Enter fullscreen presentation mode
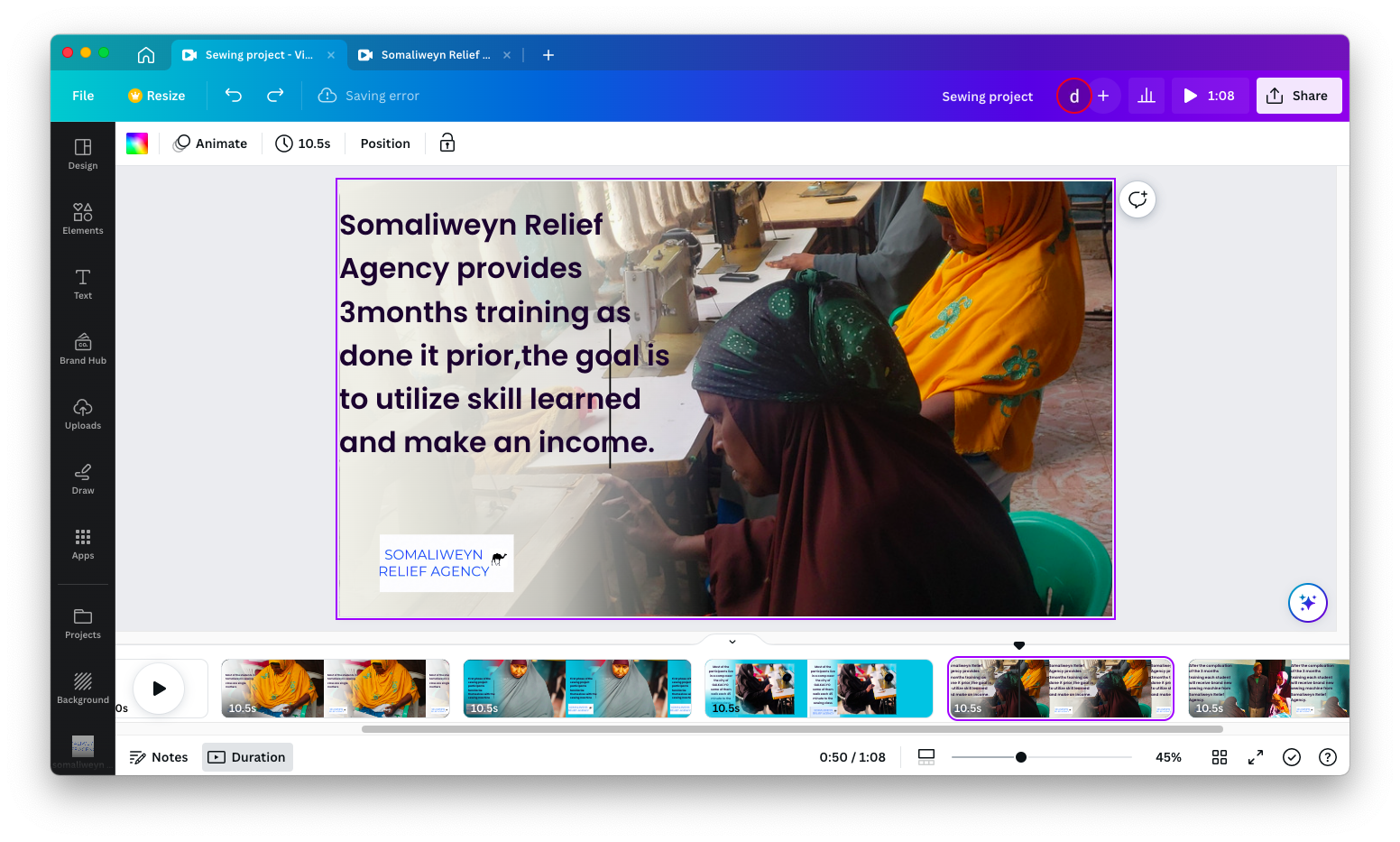Image resolution: width=1400 pixels, height=842 pixels. coord(1256,757)
